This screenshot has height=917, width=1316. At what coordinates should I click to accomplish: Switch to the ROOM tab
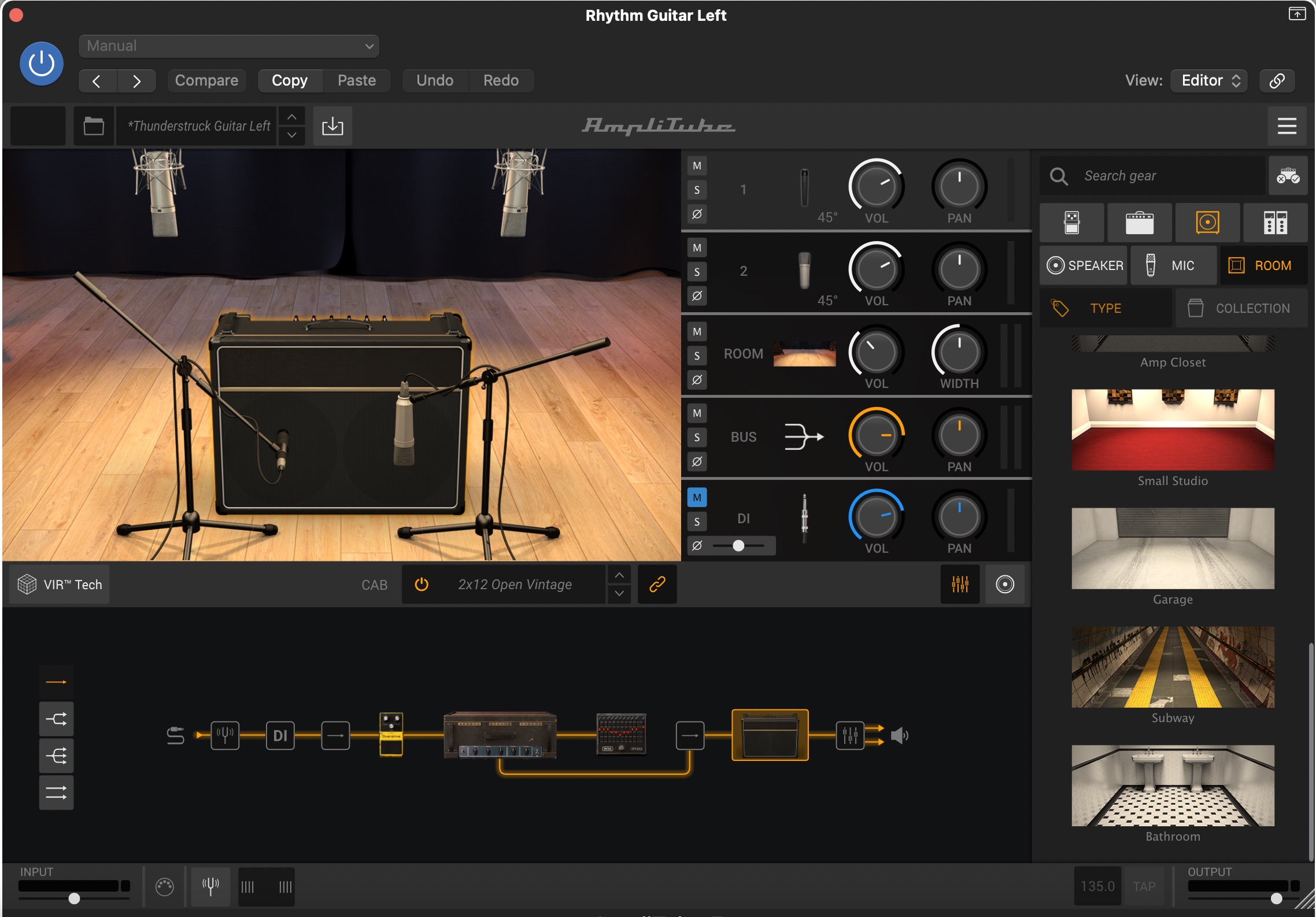[x=1263, y=265]
